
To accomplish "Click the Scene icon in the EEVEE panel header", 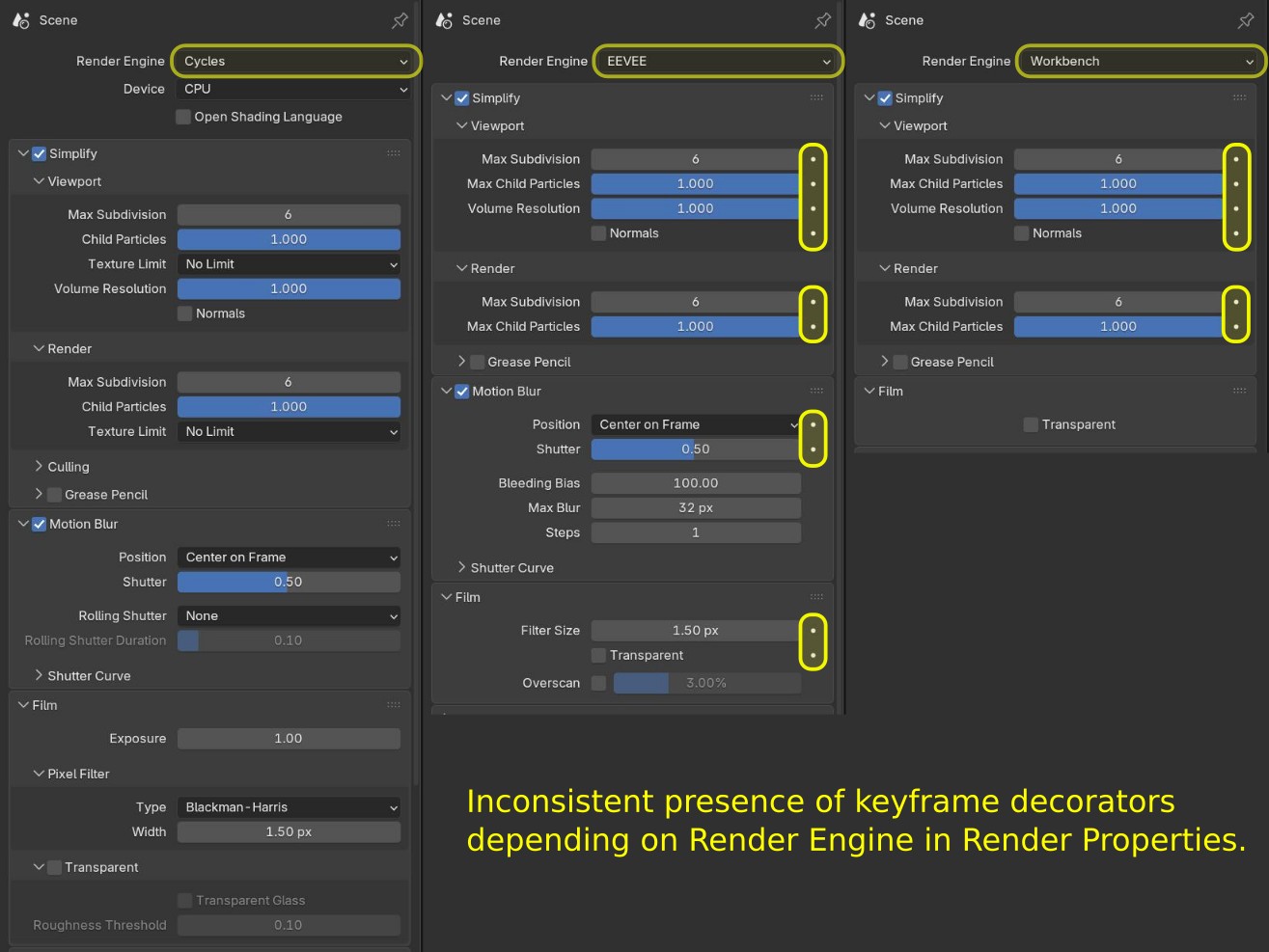I will tap(445, 20).
